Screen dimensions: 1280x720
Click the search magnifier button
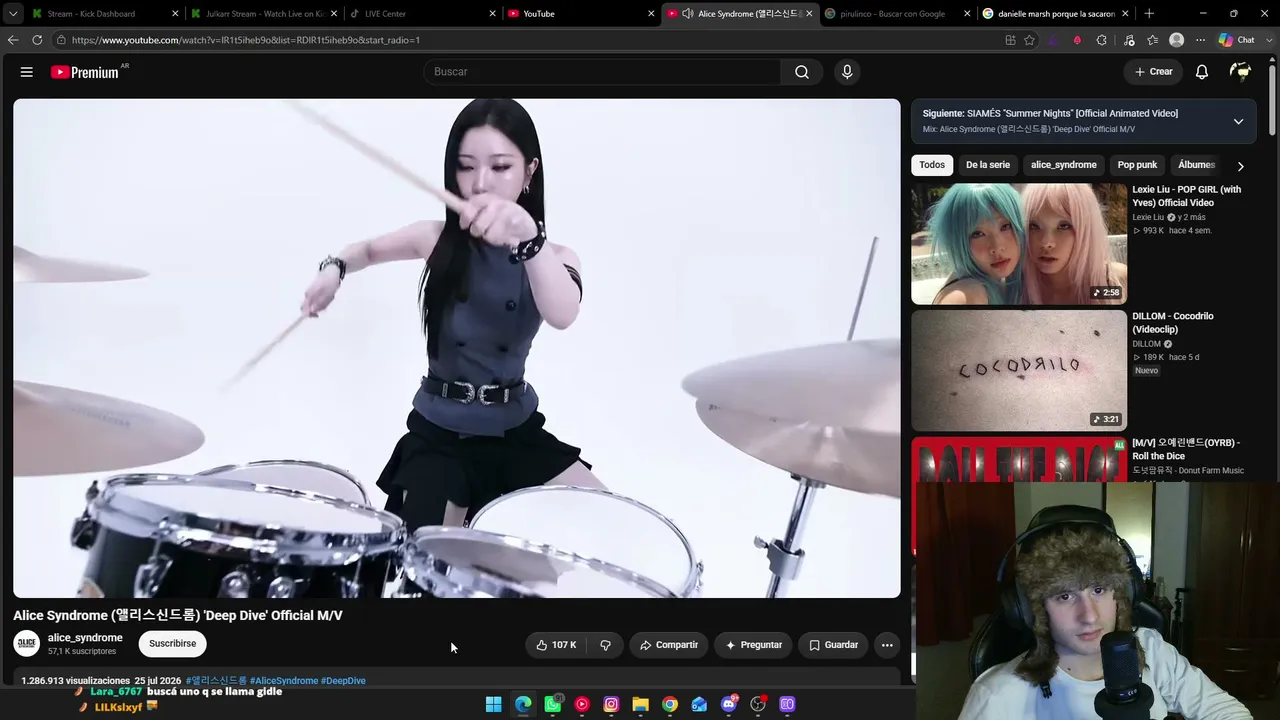(802, 72)
